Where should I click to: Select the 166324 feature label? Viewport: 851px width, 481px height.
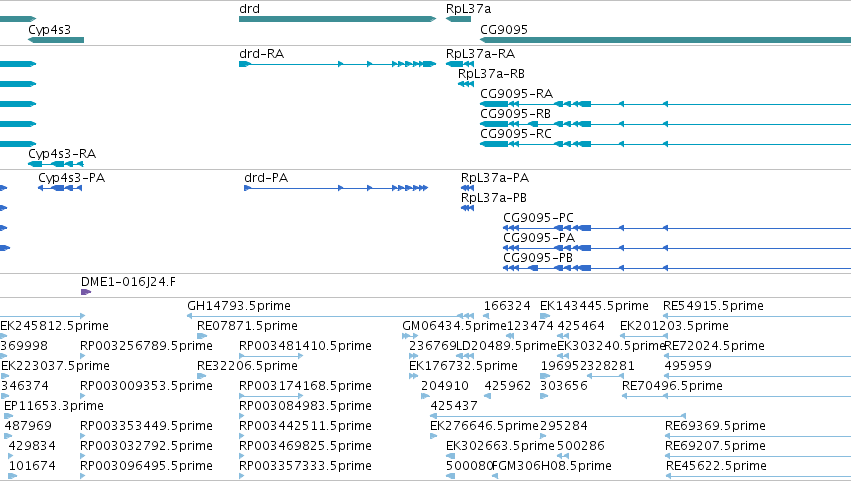pyautogui.click(x=507, y=306)
